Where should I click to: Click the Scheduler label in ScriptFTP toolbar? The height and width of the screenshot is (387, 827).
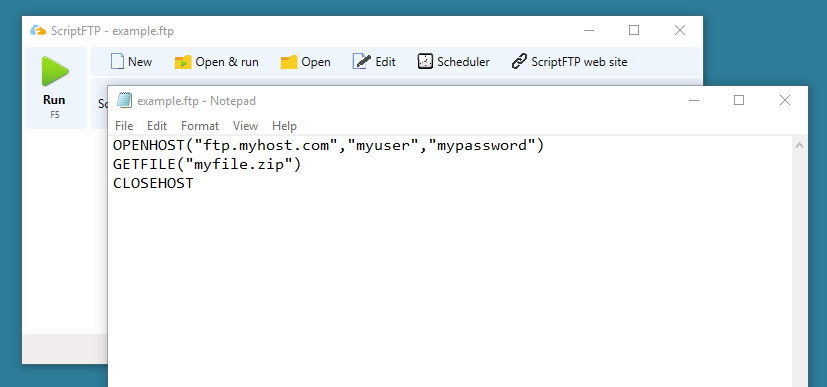[x=463, y=62]
